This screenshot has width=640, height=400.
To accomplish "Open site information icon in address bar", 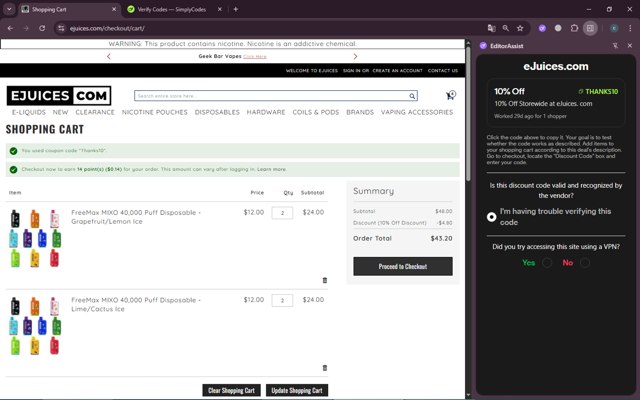I will coord(61,28).
